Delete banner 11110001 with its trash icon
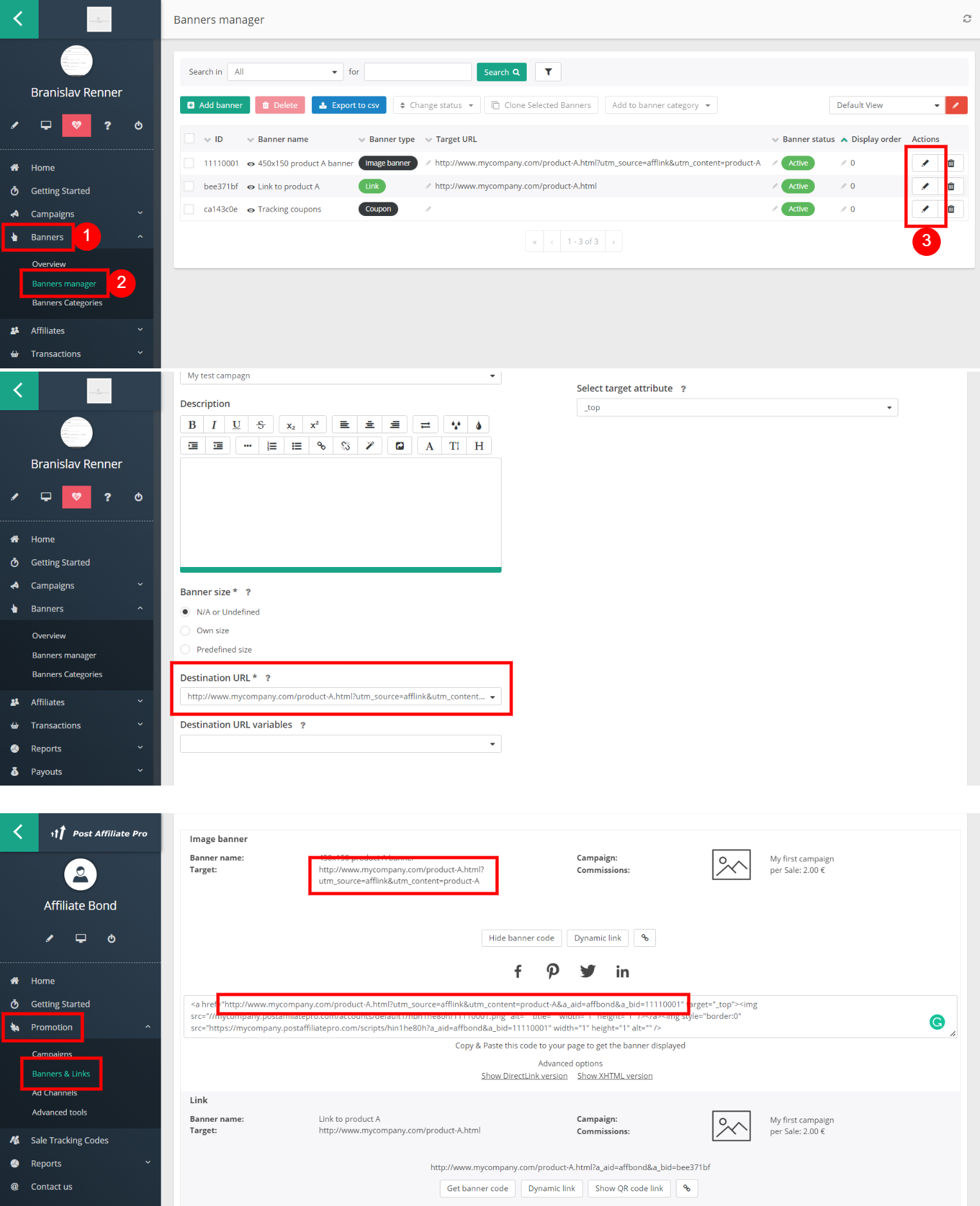 pyautogui.click(x=950, y=163)
